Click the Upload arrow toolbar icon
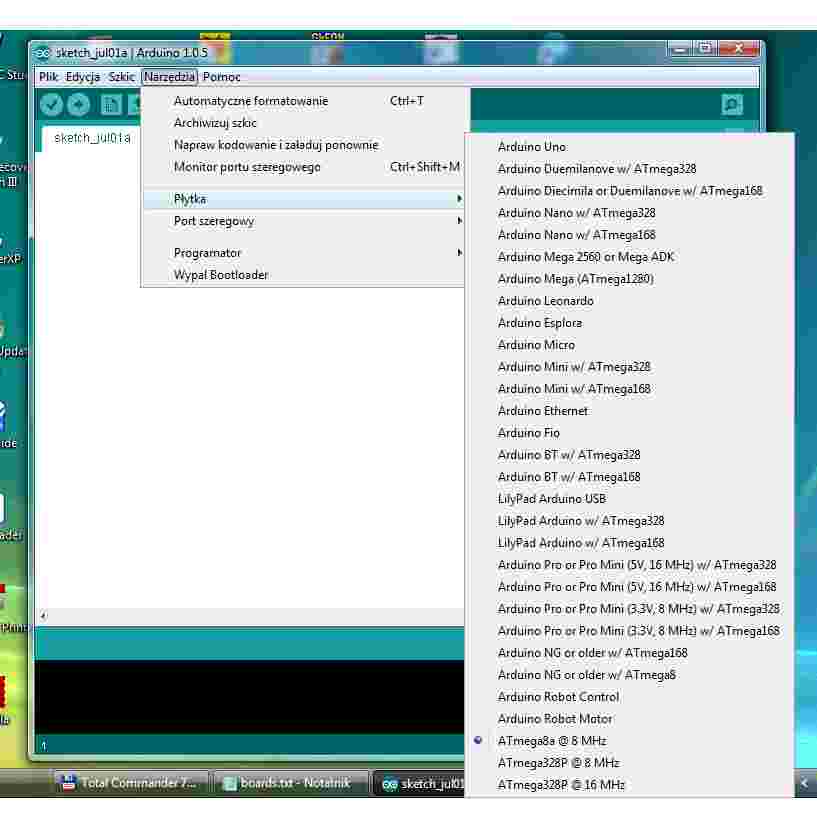Viewport: 817px width, 829px height. click(x=79, y=104)
